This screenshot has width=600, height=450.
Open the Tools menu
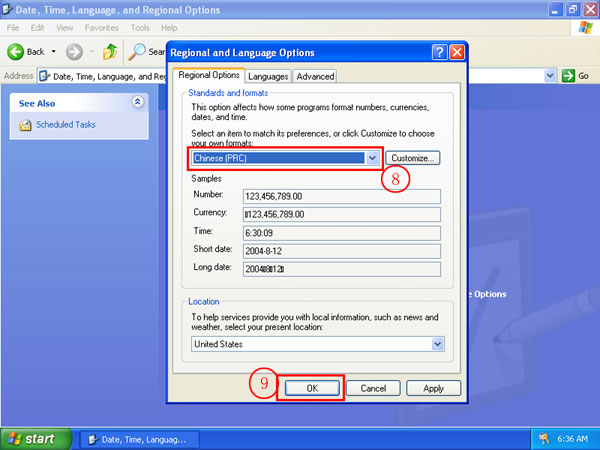tap(140, 28)
